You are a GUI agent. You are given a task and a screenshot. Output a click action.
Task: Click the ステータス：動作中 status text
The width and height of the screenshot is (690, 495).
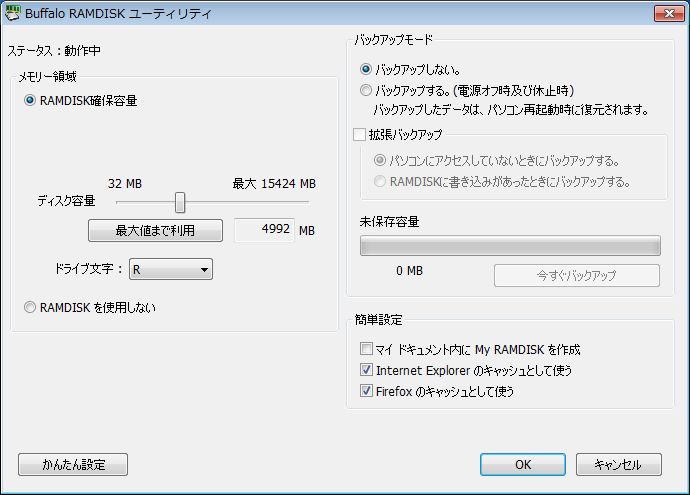(x=54, y=51)
